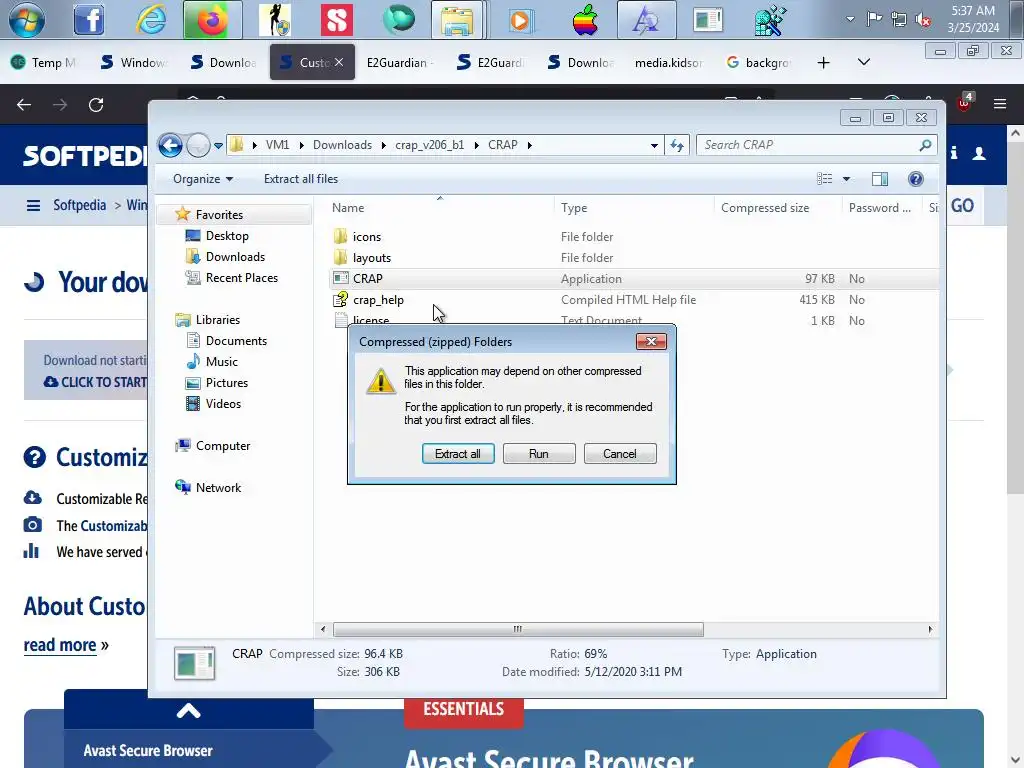
Task: Select Recent Places in Favorites
Action: (242, 278)
